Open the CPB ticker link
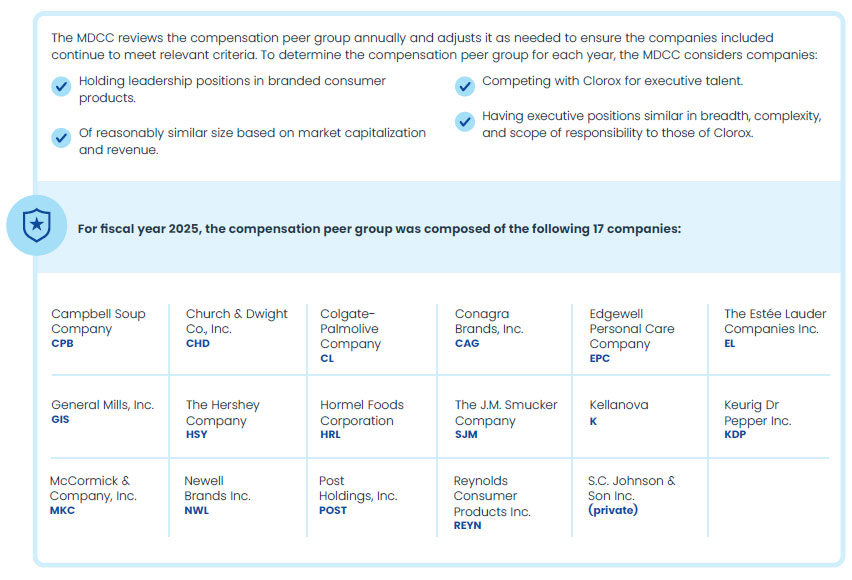This screenshot has height=580, width=852. [62, 344]
